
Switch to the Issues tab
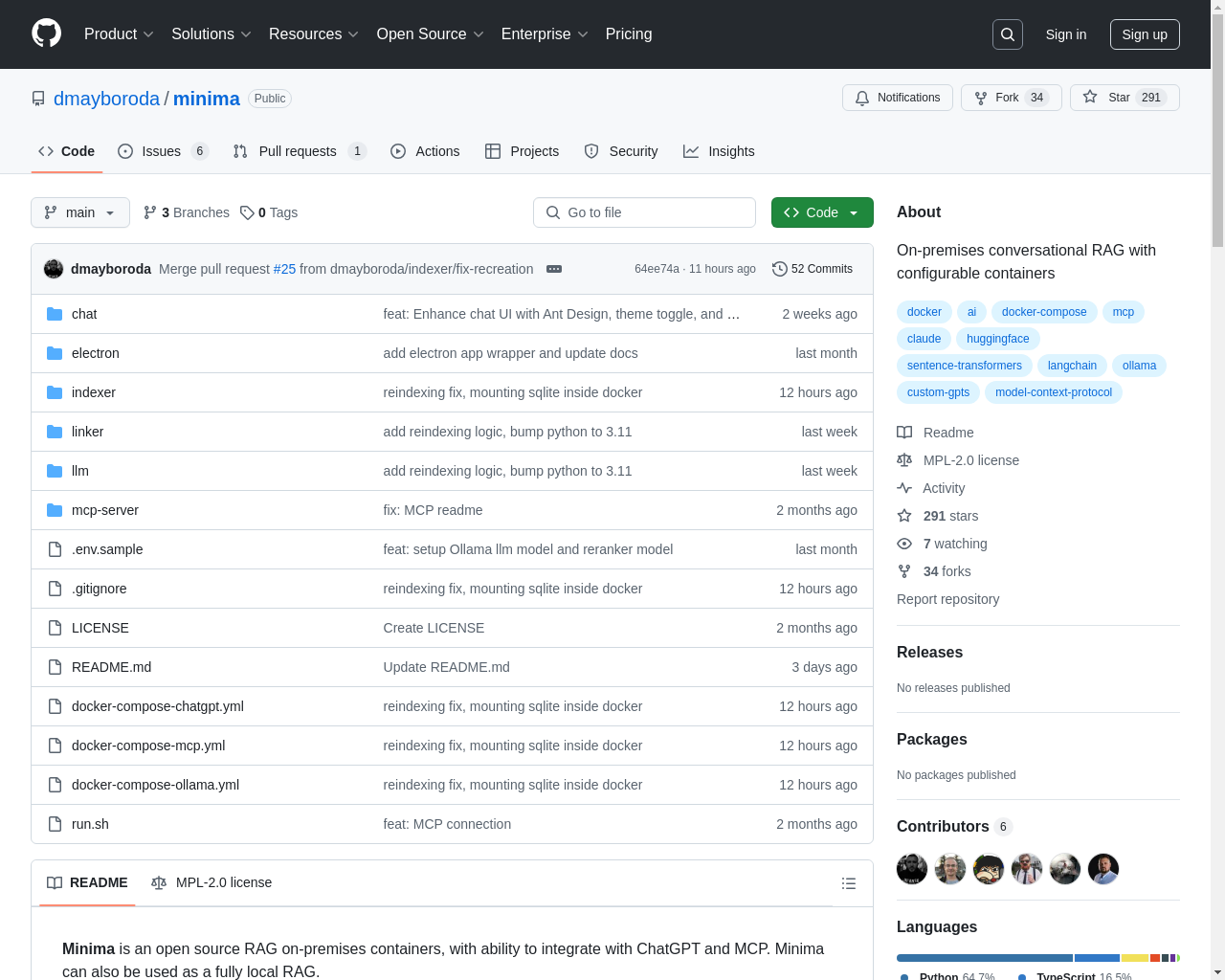click(x=163, y=151)
